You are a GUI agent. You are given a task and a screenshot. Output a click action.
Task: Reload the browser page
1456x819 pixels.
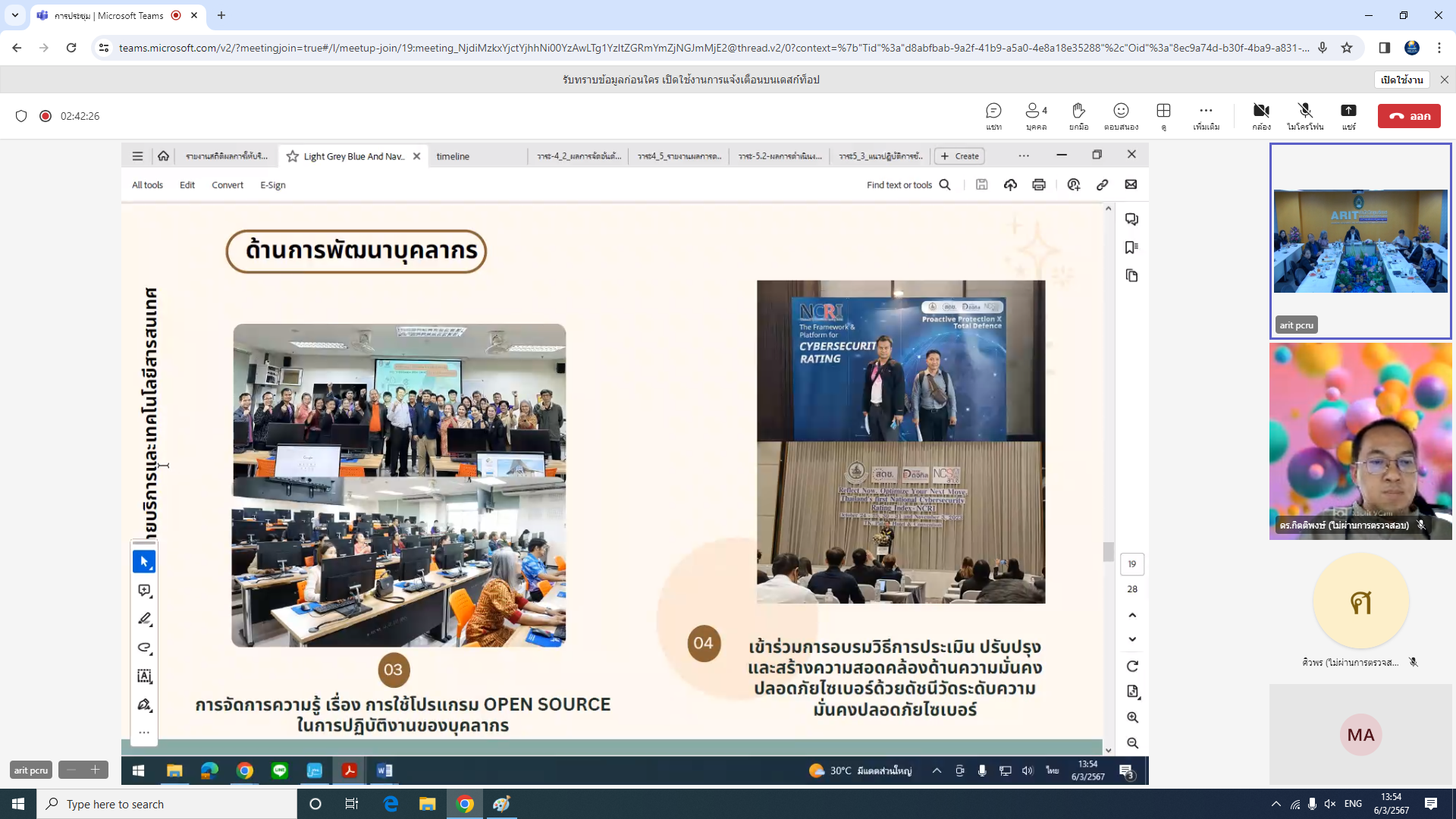pyautogui.click(x=71, y=48)
